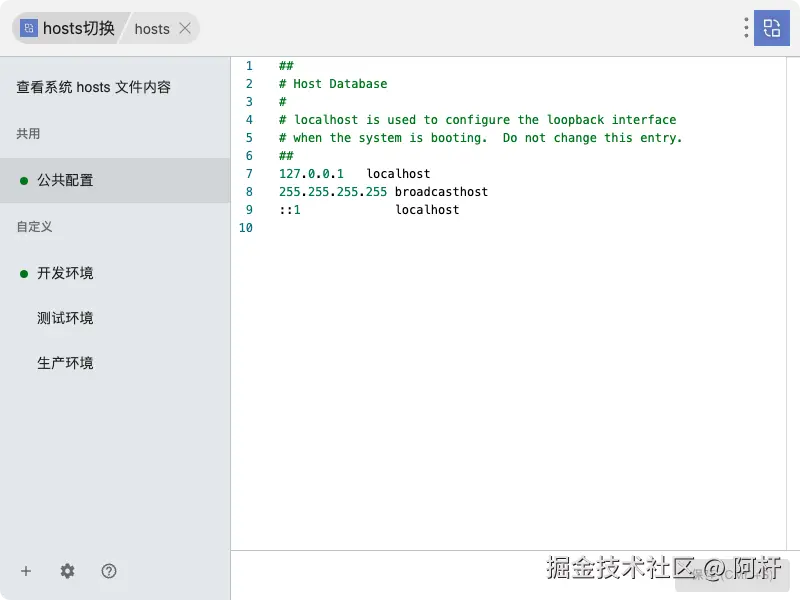The height and width of the screenshot is (600, 800).
Task: Switch to the hosts tab label
Action: click(152, 29)
